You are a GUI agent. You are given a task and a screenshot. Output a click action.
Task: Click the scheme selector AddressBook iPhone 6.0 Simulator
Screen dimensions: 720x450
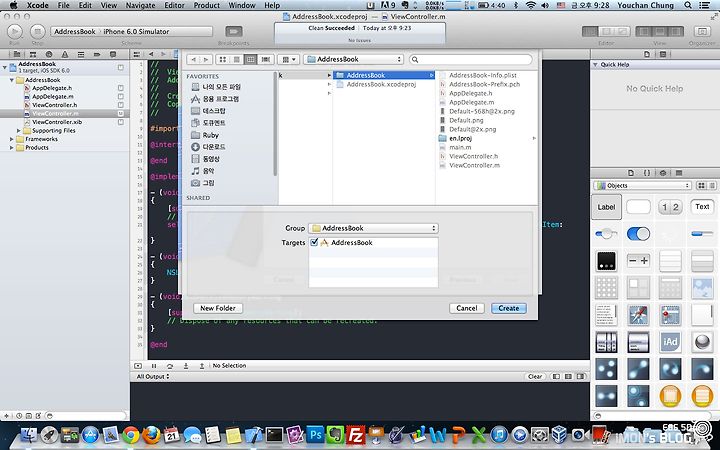131,31
